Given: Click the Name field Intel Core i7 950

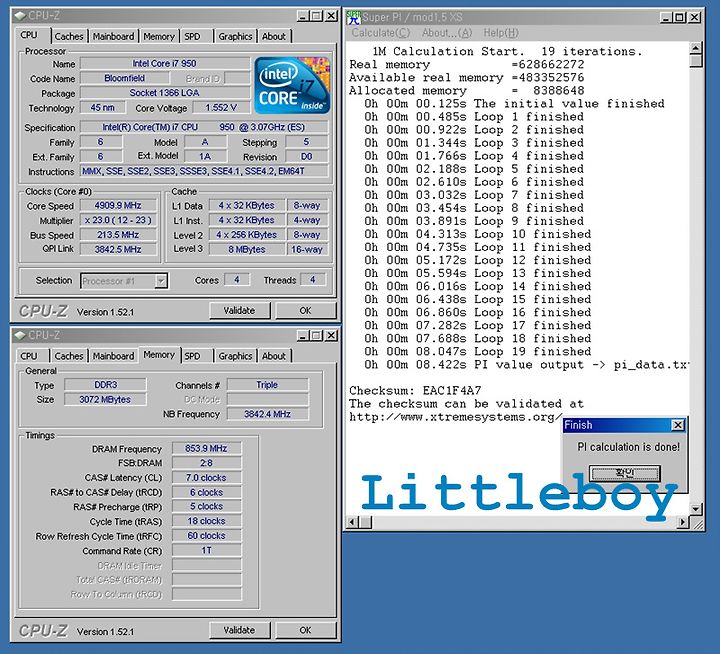Looking at the screenshot, I should tap(164, 63).
